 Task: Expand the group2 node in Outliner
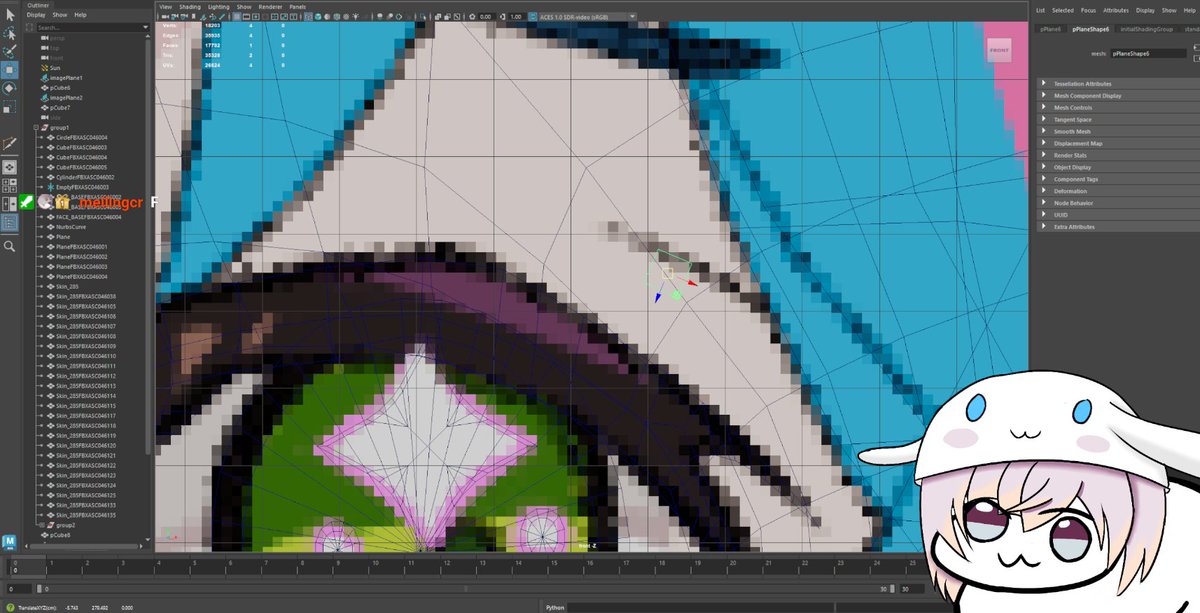coord(41,525)
